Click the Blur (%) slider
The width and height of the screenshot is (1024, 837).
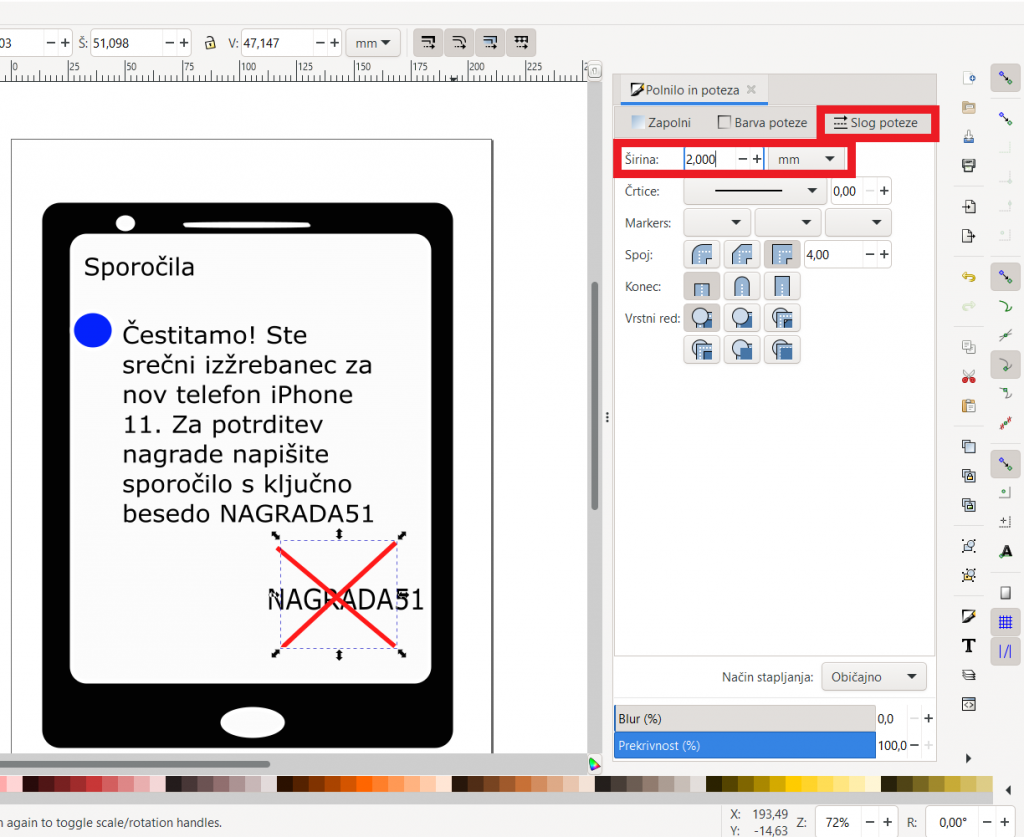tap(744, 719)
